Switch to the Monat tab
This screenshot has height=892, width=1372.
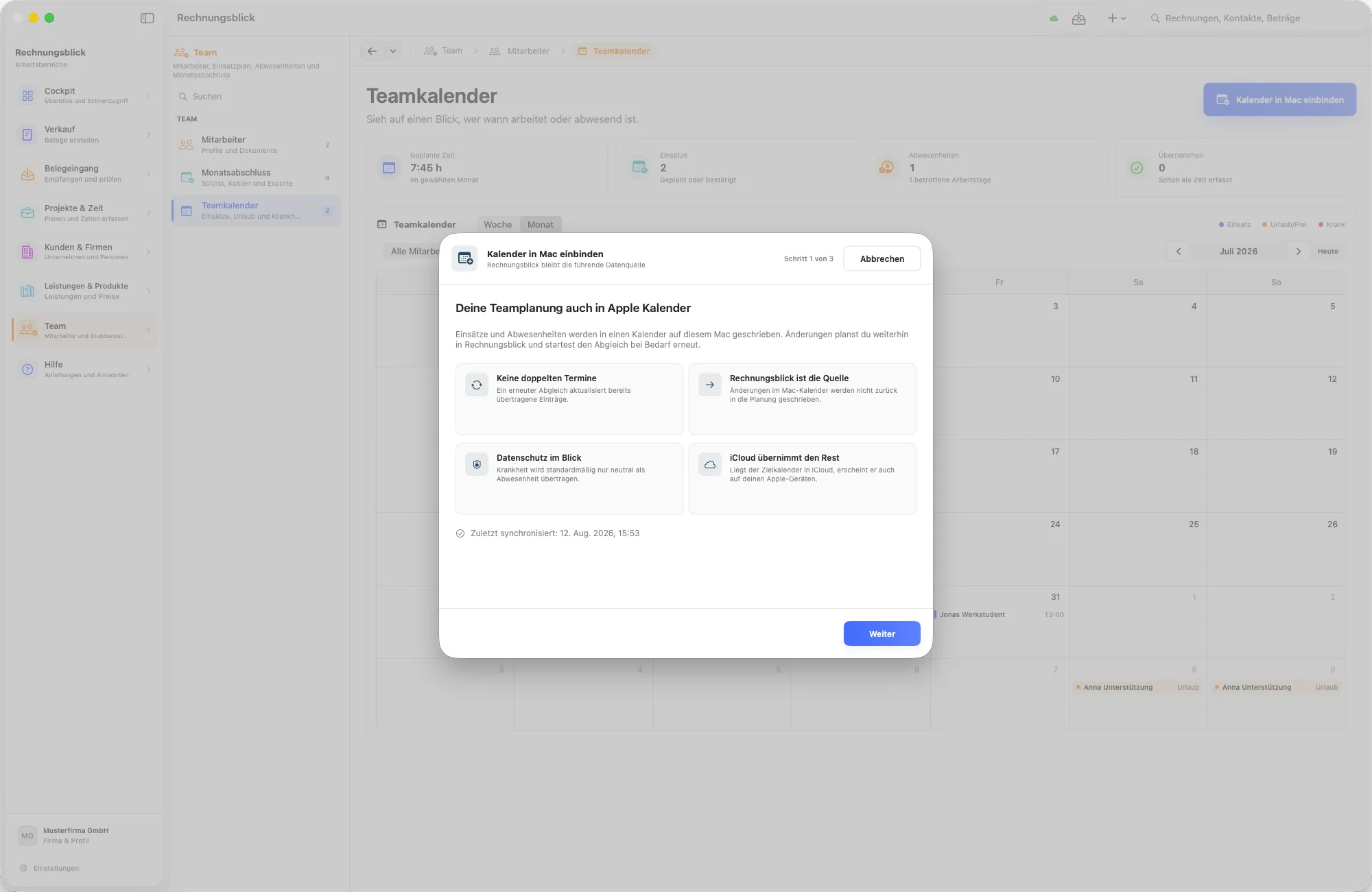point(541,224)
